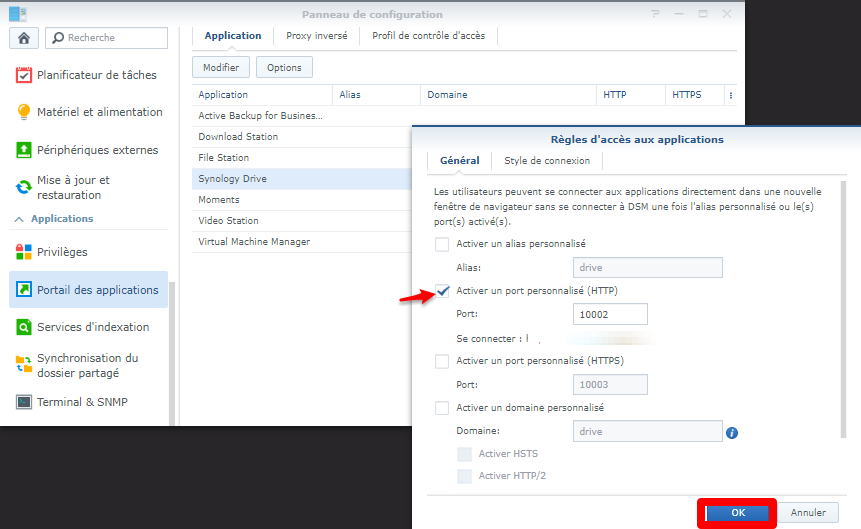
Task: Click the Control Panel help question mark
Action: click(655, 14)
